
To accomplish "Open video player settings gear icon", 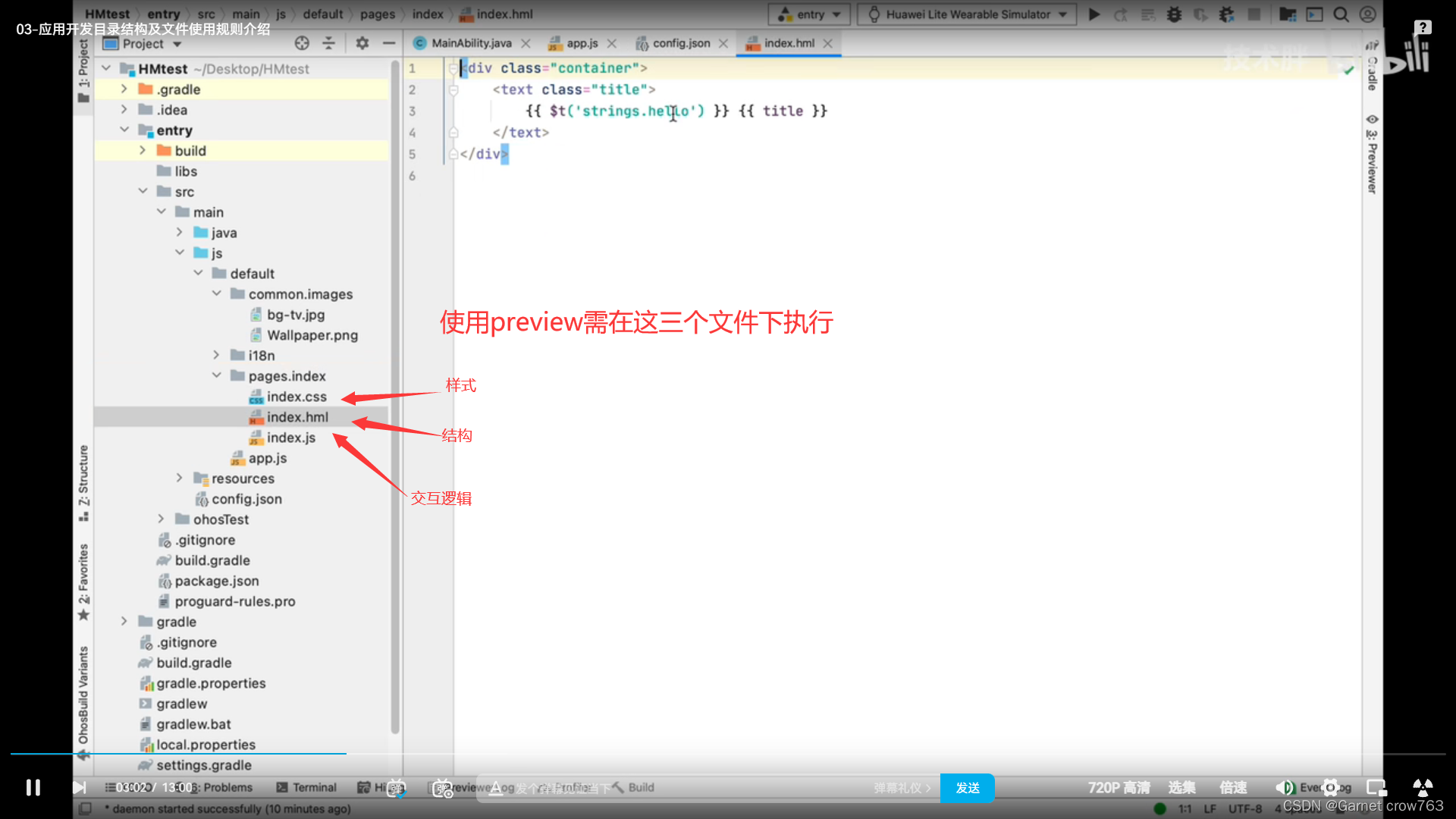I will [1330, 788].
